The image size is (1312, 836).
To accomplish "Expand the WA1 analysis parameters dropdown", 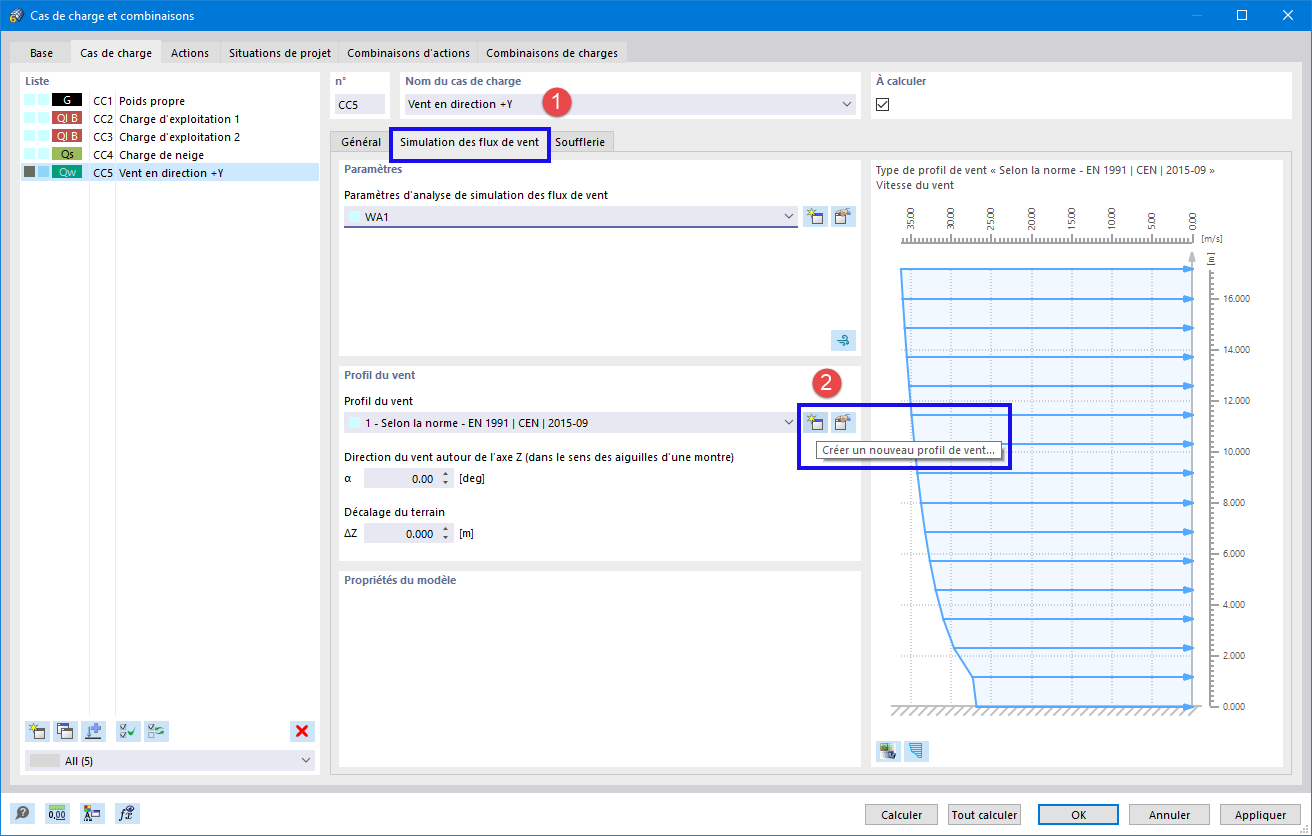I will pyautogui.click(x=789, y=217).
